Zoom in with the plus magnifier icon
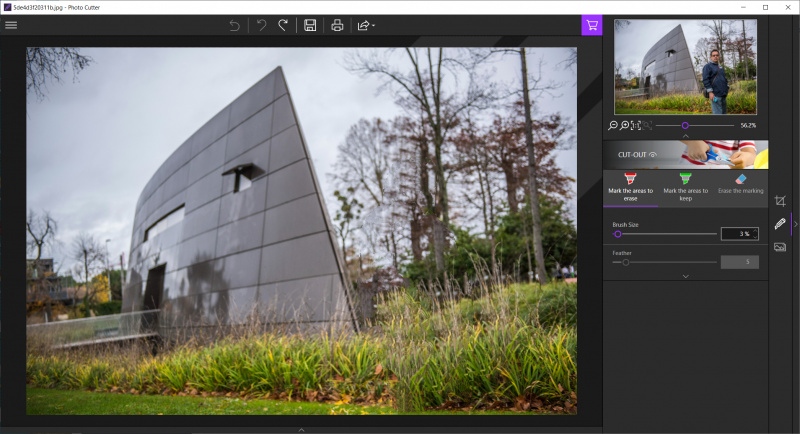Image resolution: width=800 pixels, height=434 pixels. coord(625,125)
